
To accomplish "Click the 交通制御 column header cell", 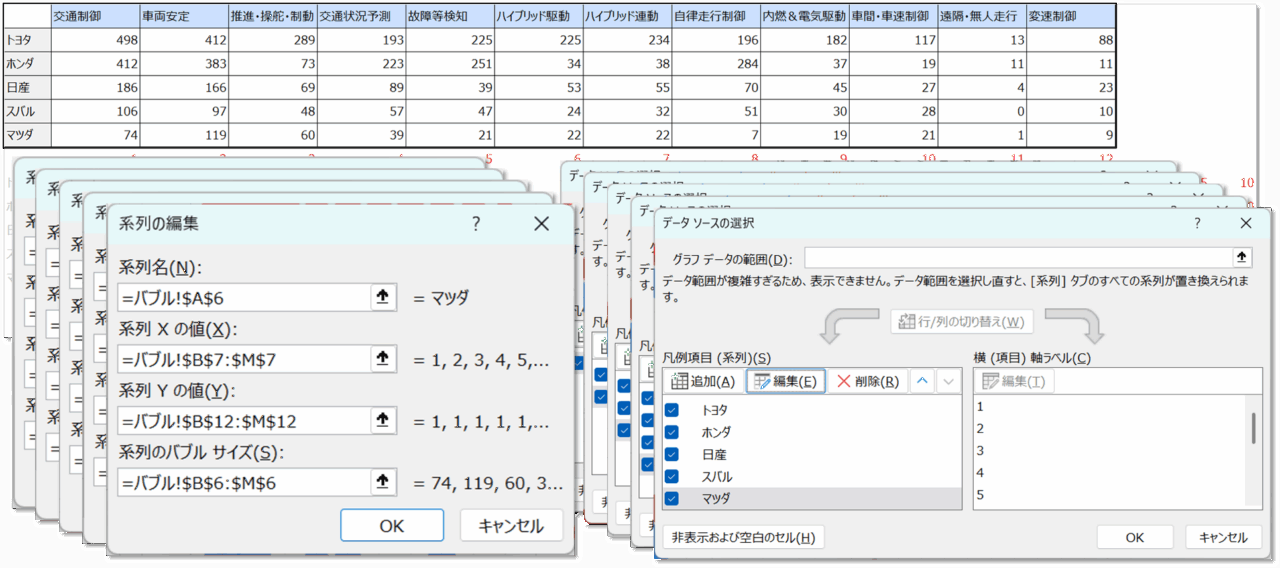I will 96,17.
